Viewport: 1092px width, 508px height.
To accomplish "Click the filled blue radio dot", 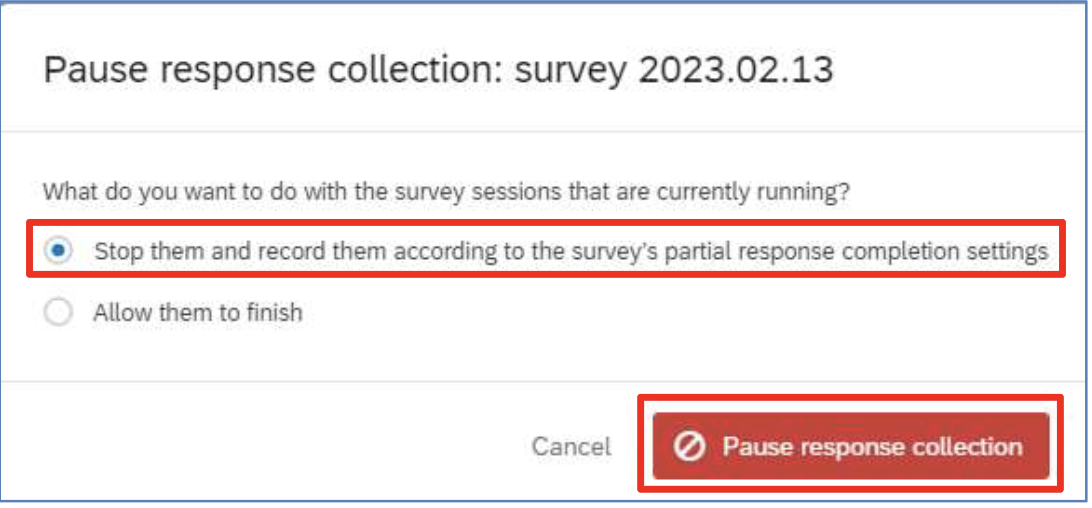I will click(x=58, y=251).
